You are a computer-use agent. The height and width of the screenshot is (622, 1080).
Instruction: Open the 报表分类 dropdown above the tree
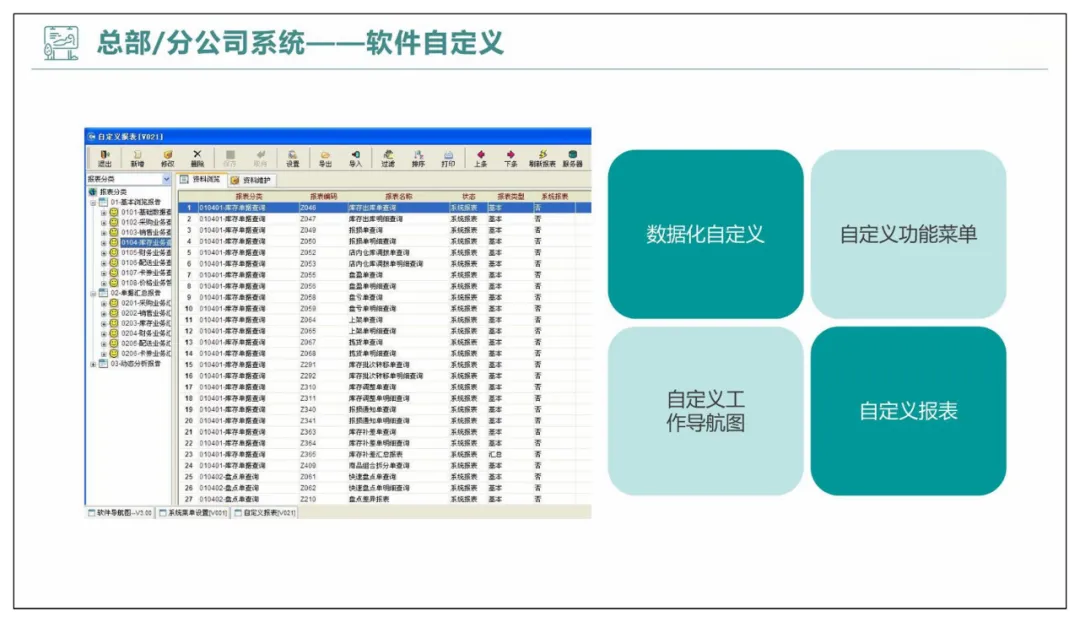pyautogui.click(x=166, y=179)
